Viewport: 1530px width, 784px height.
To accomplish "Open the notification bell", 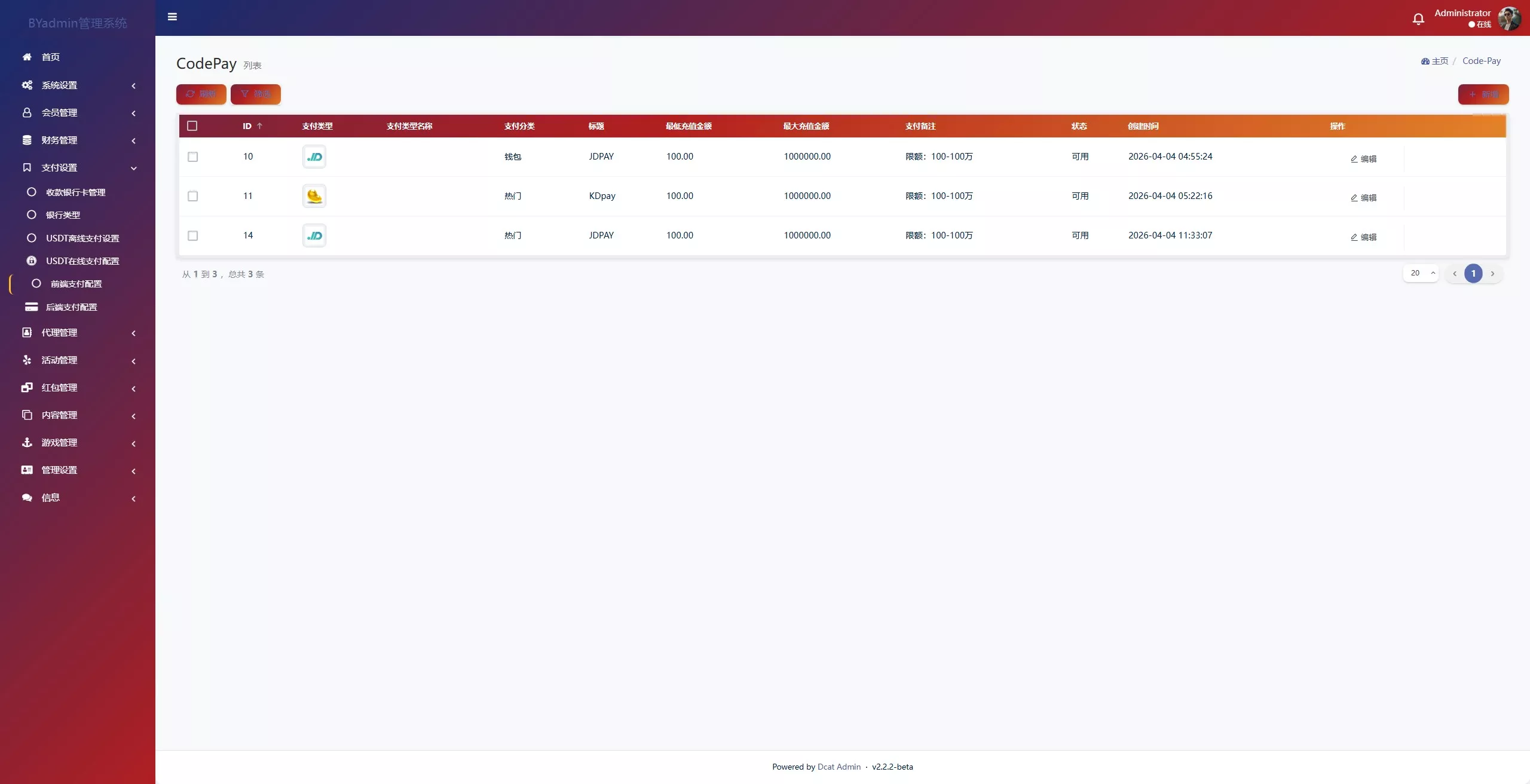I will [x=1418, y=19].
